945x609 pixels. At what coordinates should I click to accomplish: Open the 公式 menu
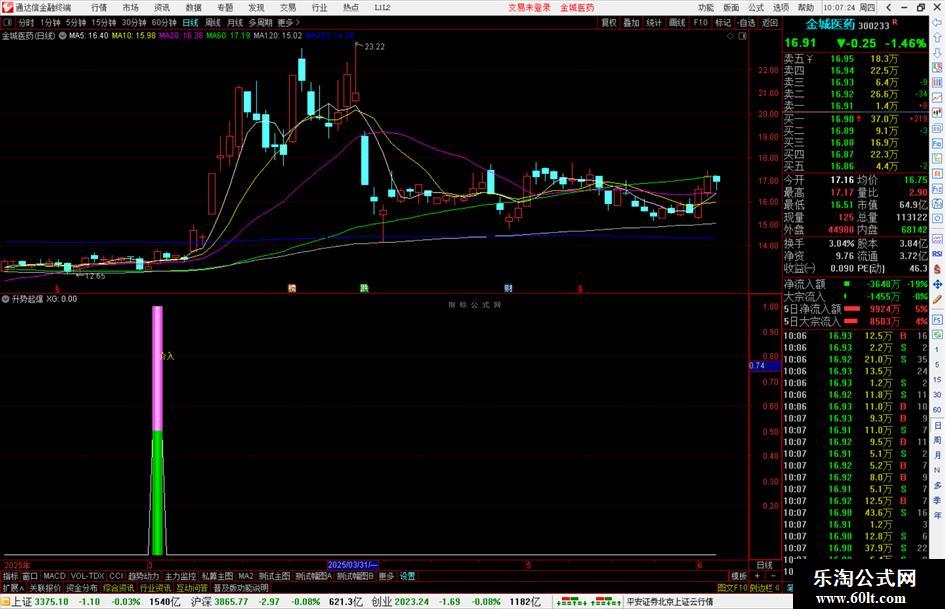(x=756, y=8)
